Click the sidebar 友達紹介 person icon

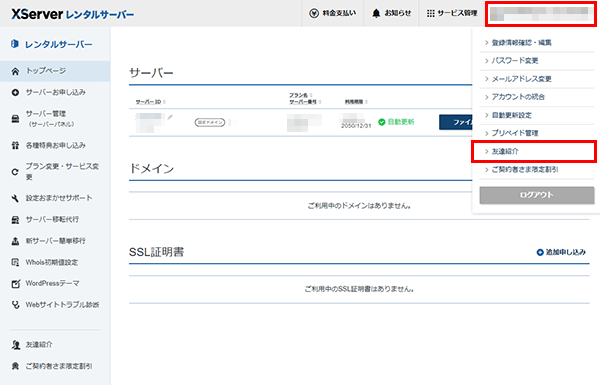[x=16, y=345]
